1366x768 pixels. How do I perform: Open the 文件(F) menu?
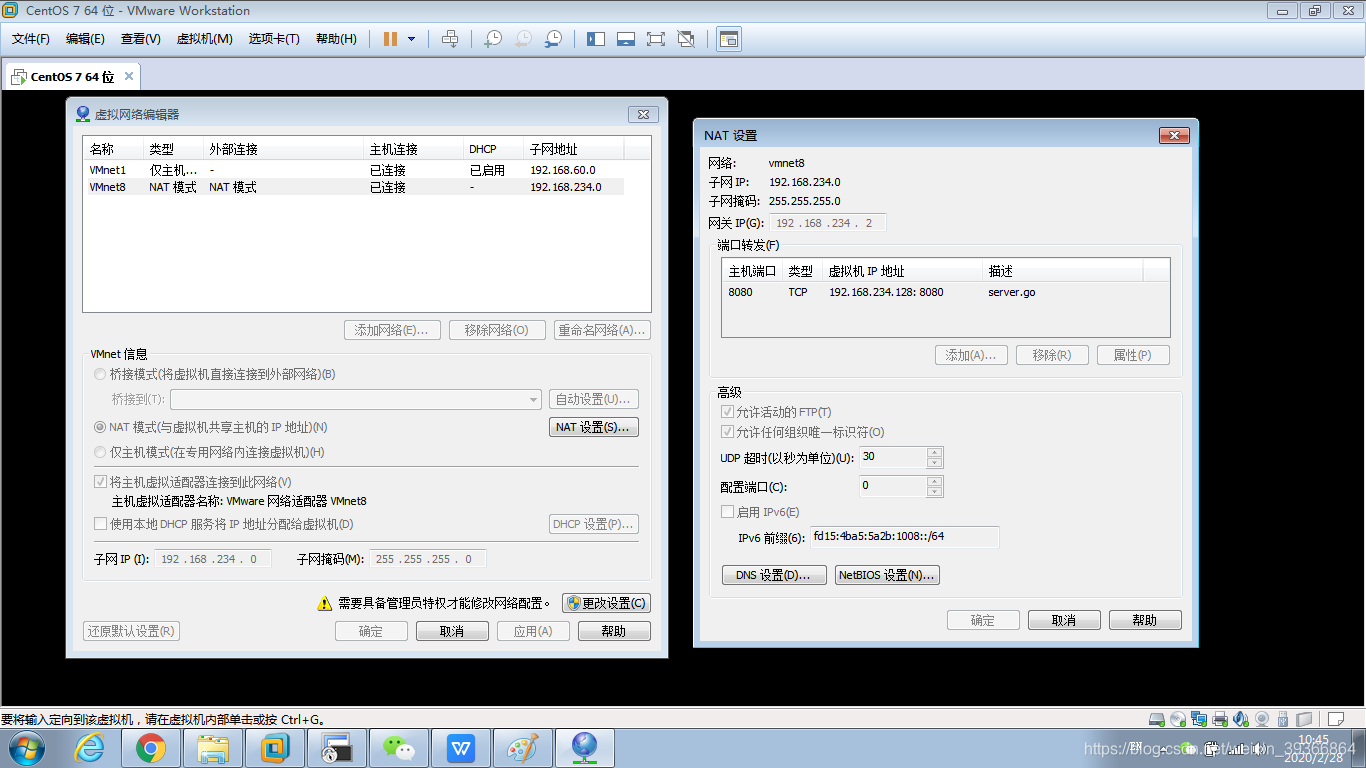pos(31,39)
